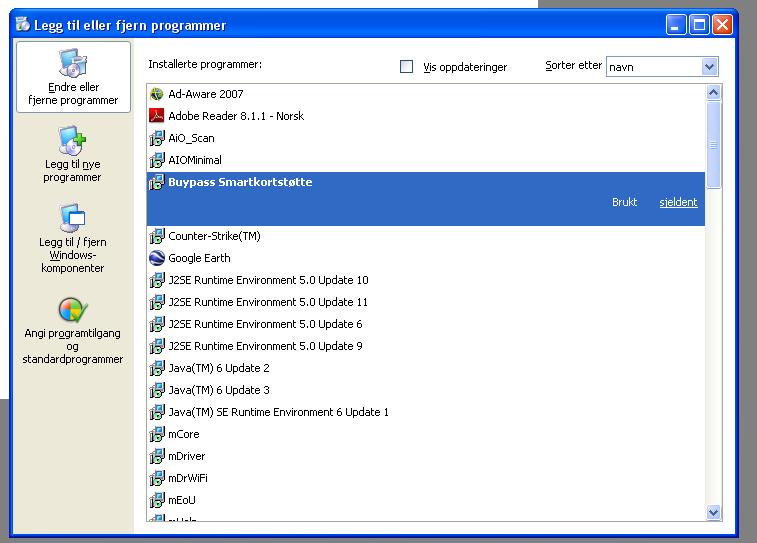This screenshot has height=543, width=757.
Task: Click the AIOMinimal installer icon
Action: point(157,160)
